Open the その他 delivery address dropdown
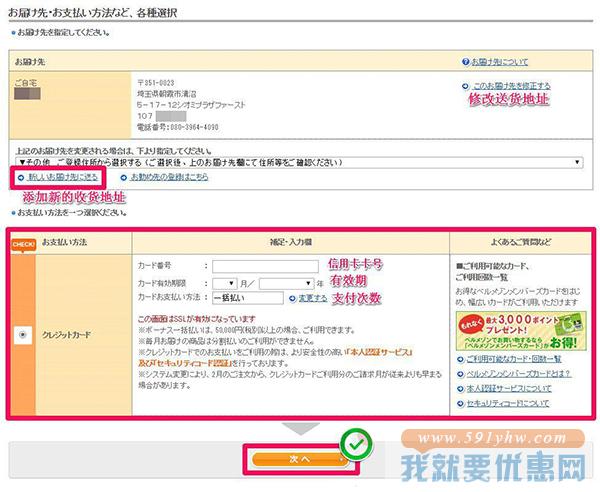Image resolution: width=600 pixels, height=492 pixels. tap(300, 161)
